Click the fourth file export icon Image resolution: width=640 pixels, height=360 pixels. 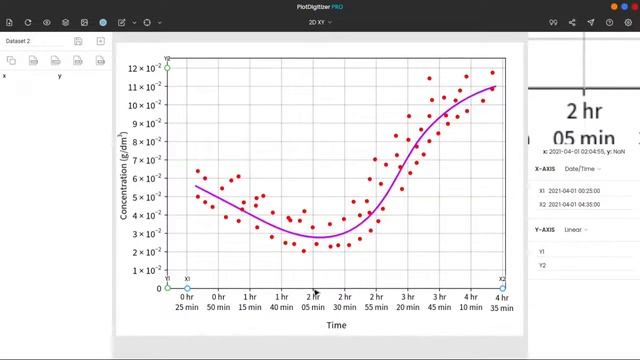(x=100, y=61)
